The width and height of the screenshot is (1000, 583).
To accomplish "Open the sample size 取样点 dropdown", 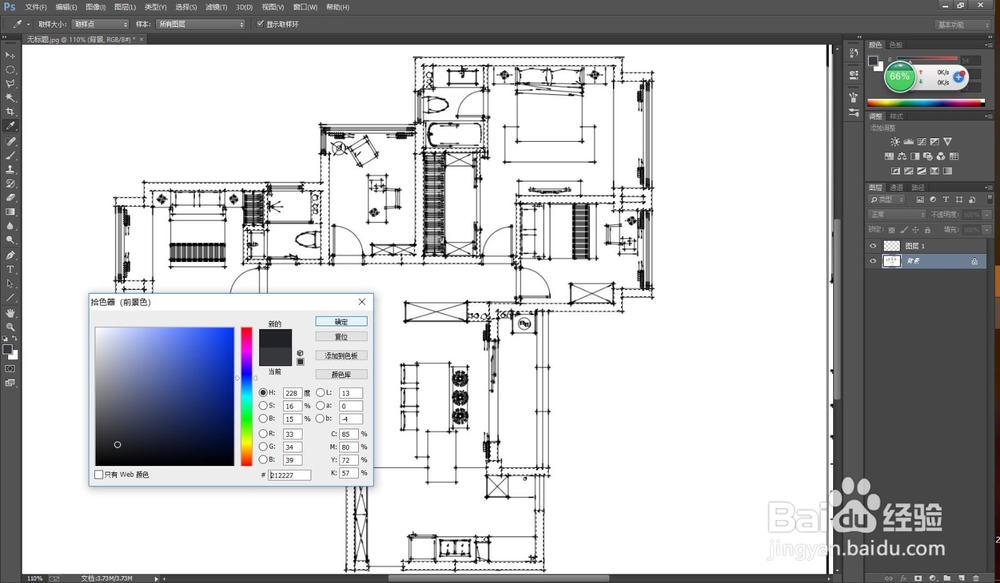I will coord(99,24).
